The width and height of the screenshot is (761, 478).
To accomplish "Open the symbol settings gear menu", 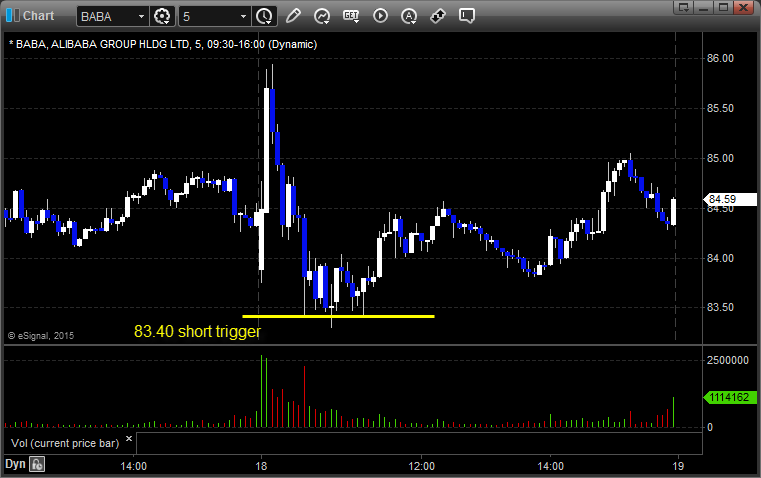I will click(162, 16).
